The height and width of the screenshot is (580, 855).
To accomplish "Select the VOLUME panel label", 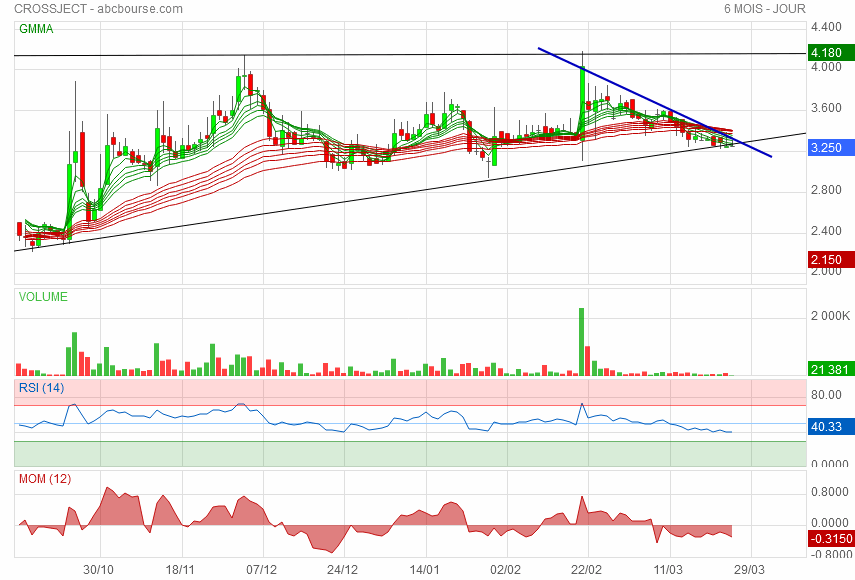I will [x=43, y=297].
